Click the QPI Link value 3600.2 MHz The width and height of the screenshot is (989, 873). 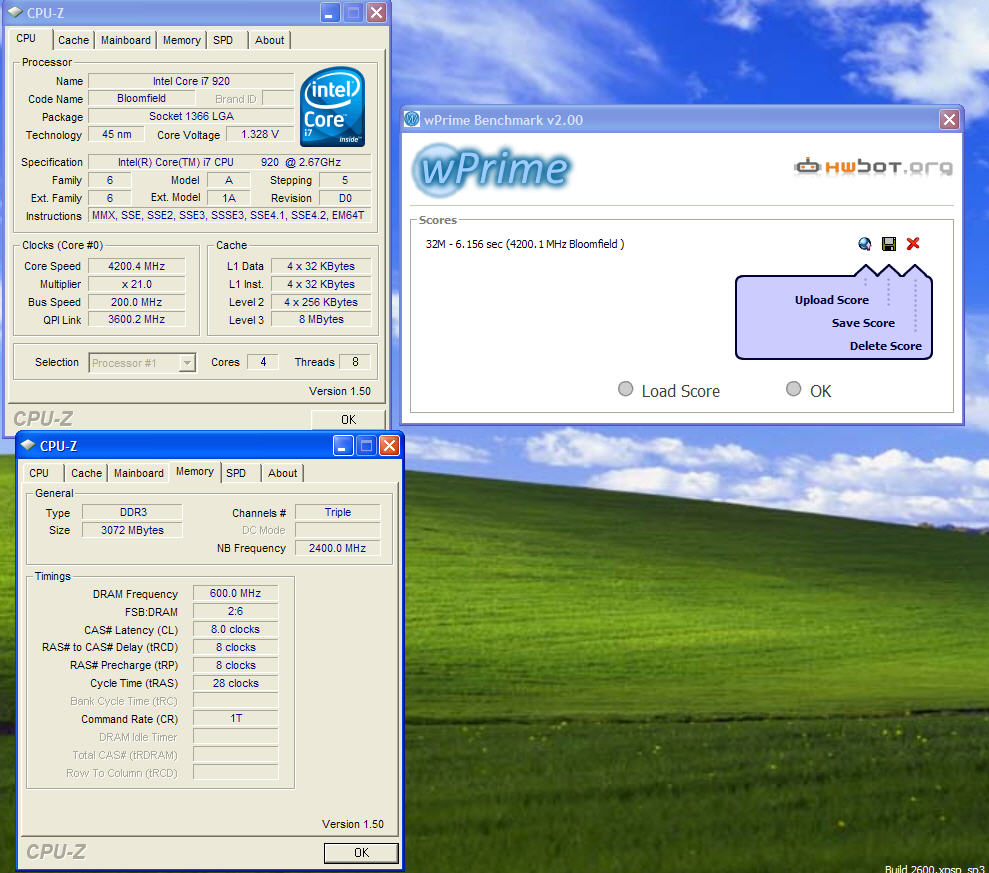137,319
